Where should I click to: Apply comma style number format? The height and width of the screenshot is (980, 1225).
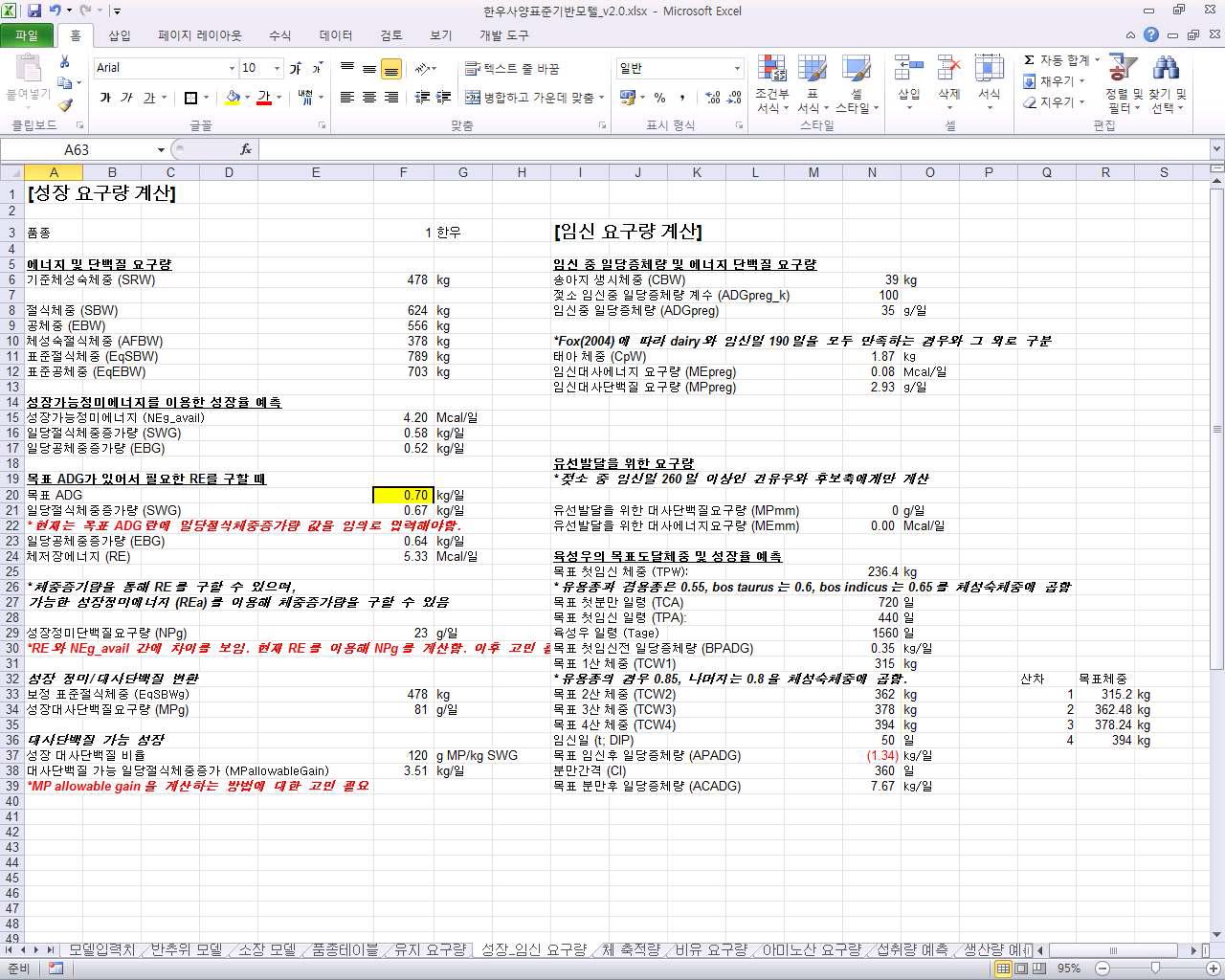point(682,98)
